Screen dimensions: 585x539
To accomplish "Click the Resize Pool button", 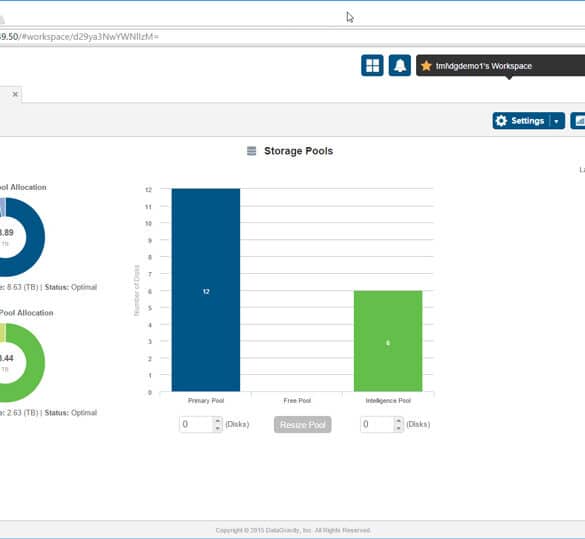I will [303, 425].
